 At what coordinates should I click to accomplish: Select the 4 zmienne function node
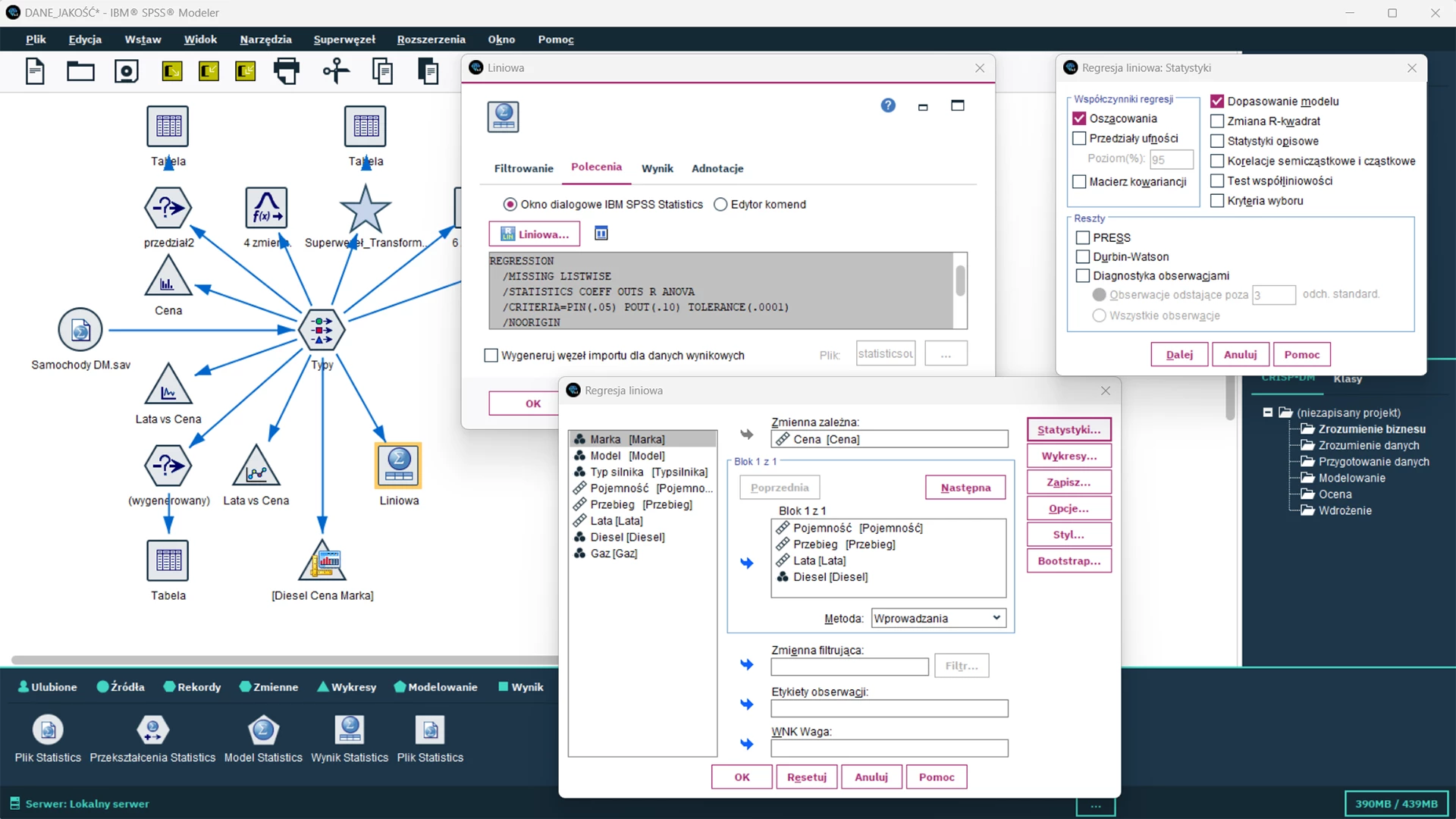[x=266, y=207]
